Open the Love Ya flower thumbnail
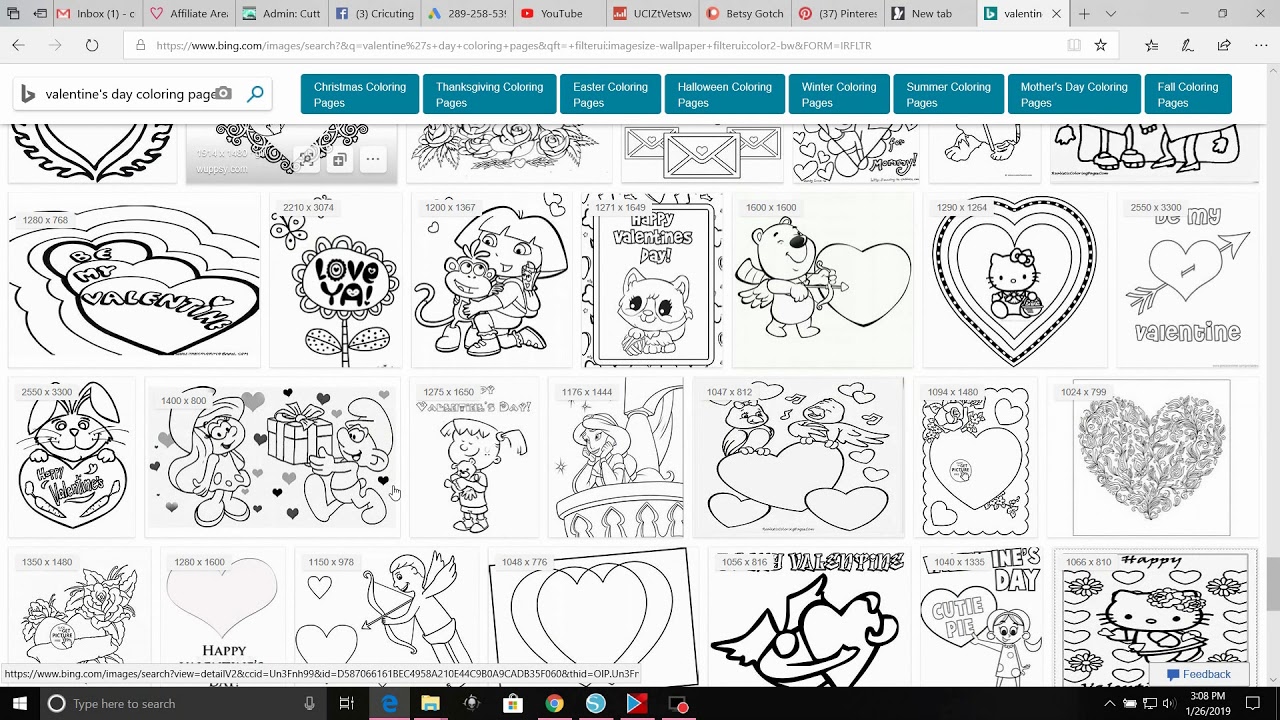 coord(335,281)
